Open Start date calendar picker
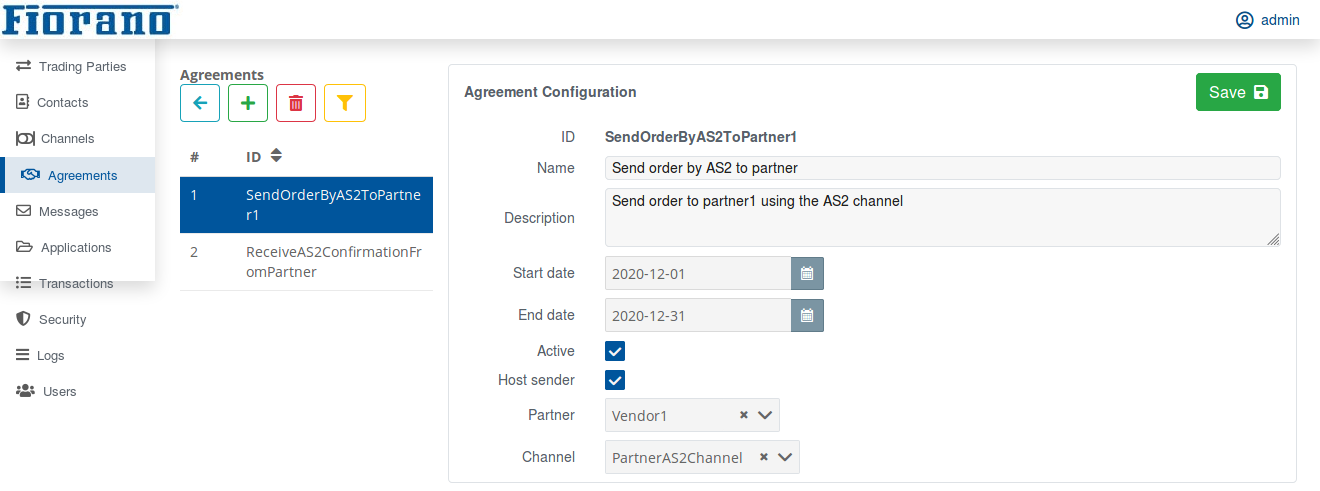 point(807,273)
